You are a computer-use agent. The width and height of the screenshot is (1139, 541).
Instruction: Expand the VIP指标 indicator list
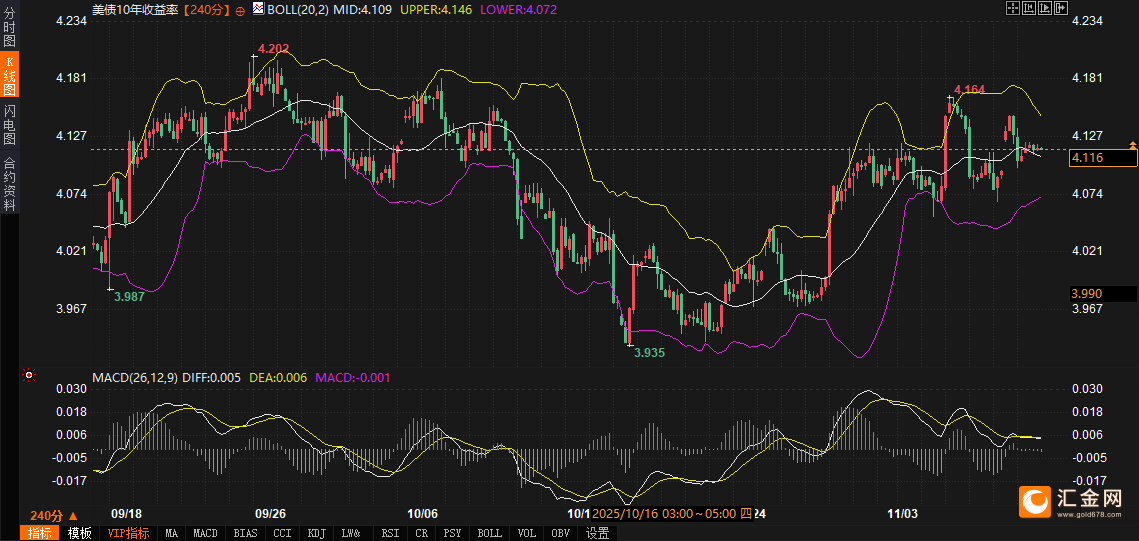(128, 533)
